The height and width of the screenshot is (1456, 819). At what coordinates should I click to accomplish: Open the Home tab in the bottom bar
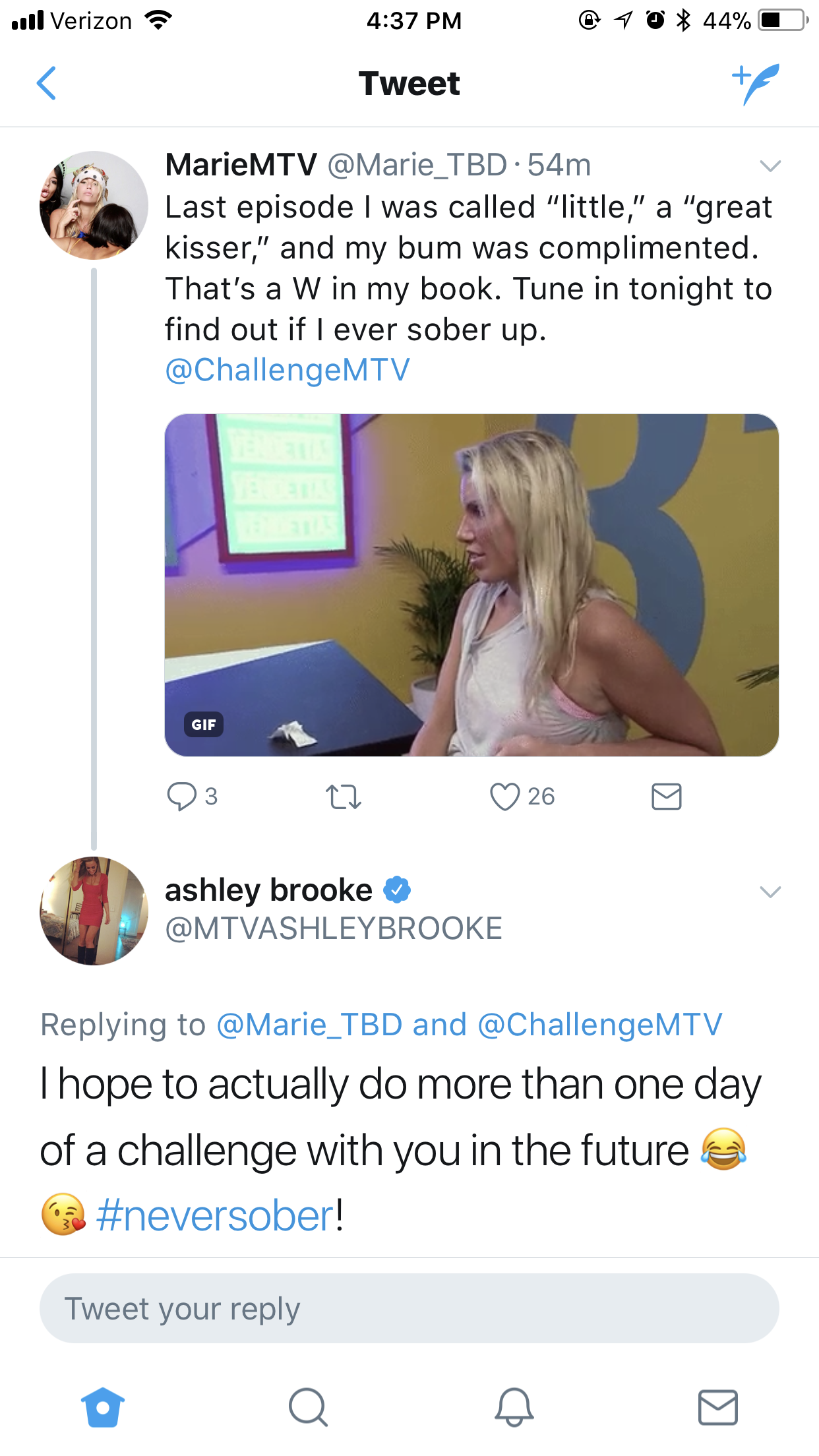[103, 1407]
